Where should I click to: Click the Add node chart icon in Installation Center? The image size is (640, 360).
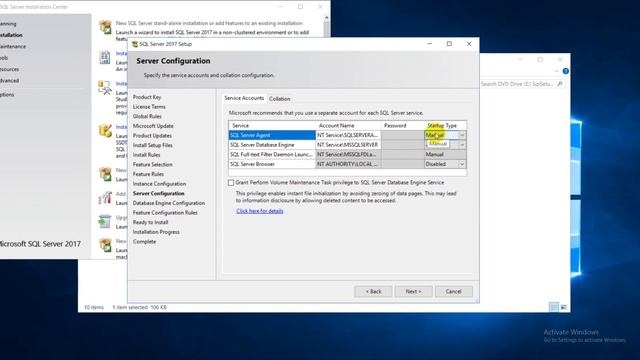105,198
